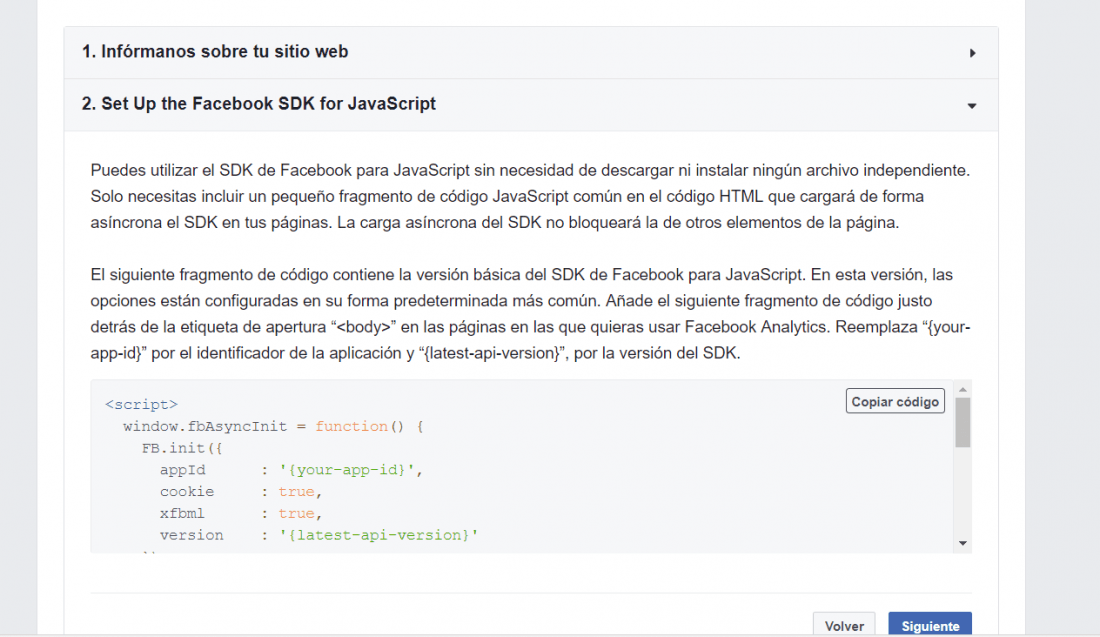Click the code box scrollbar thumb
1100x637 pixels.
pyautogui.click(x=962, y=422)
